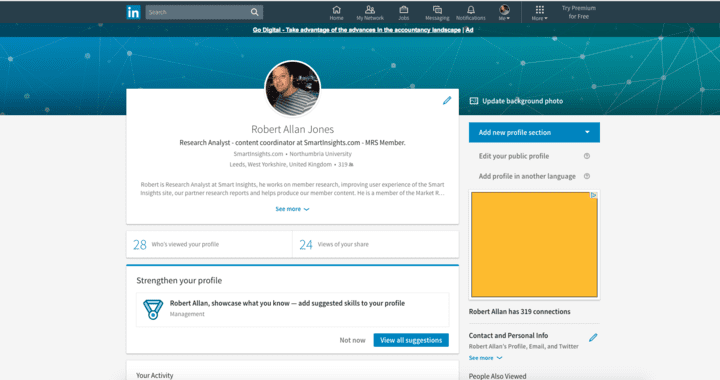Focus the Search input field
Viewport: 720px width, 380px height.
point(204,12)
